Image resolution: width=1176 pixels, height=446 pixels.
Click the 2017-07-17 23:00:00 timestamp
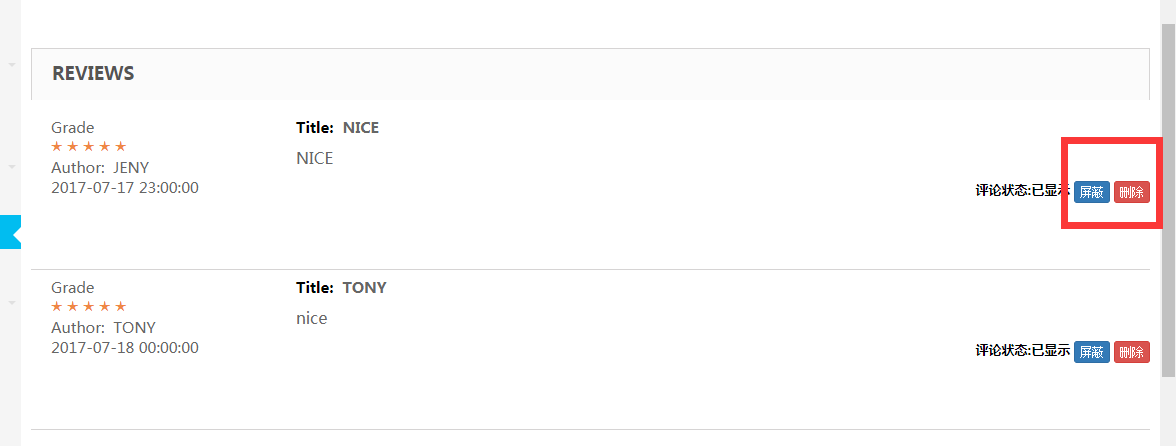coord(125,187)
